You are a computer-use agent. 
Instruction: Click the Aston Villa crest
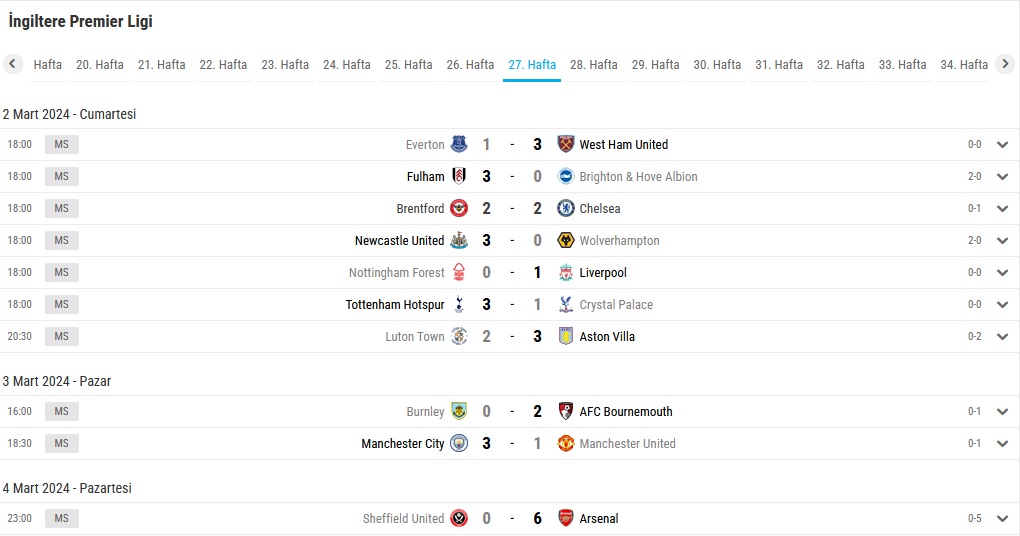[x=566, y=336]
